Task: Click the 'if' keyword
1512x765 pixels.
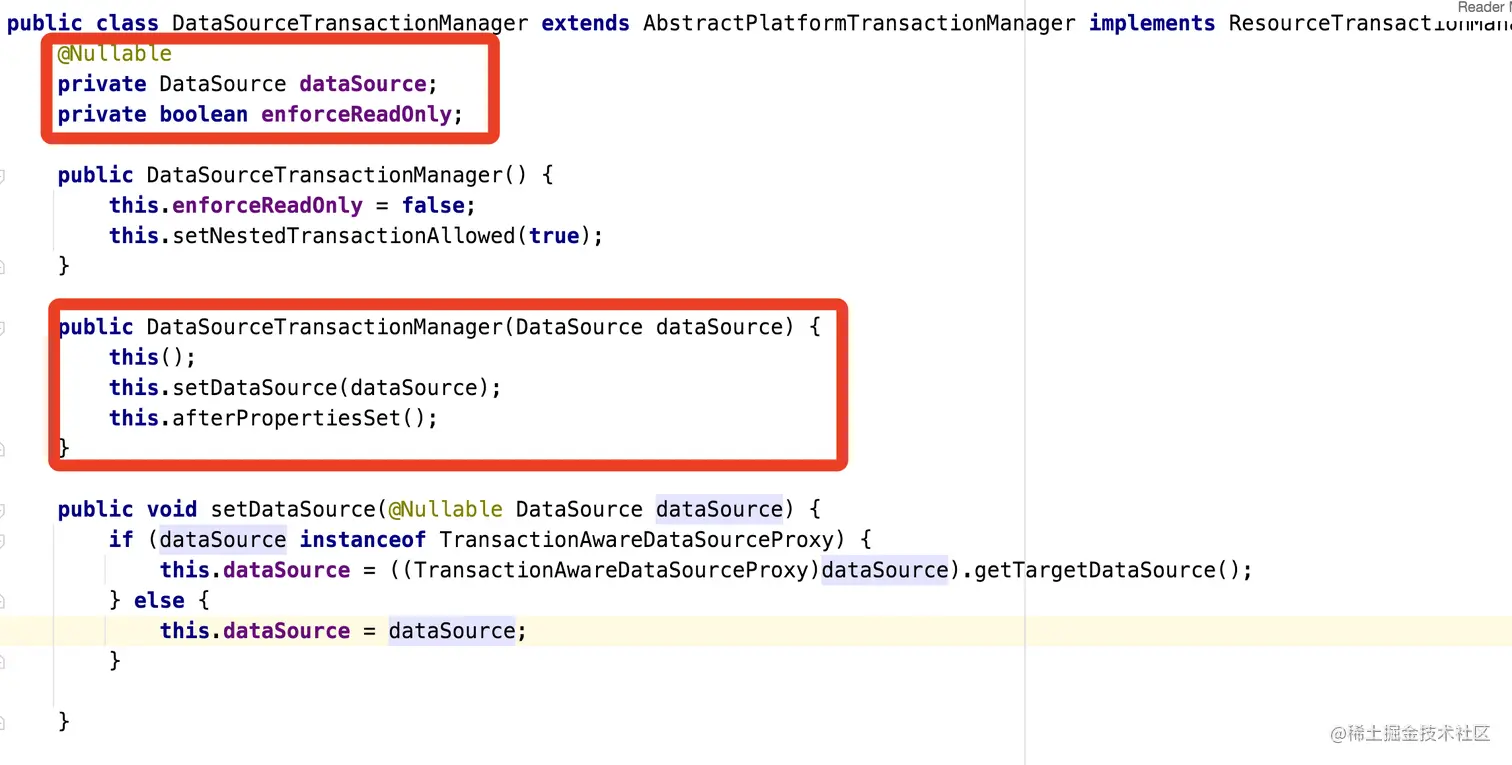Action: [121, 540]
